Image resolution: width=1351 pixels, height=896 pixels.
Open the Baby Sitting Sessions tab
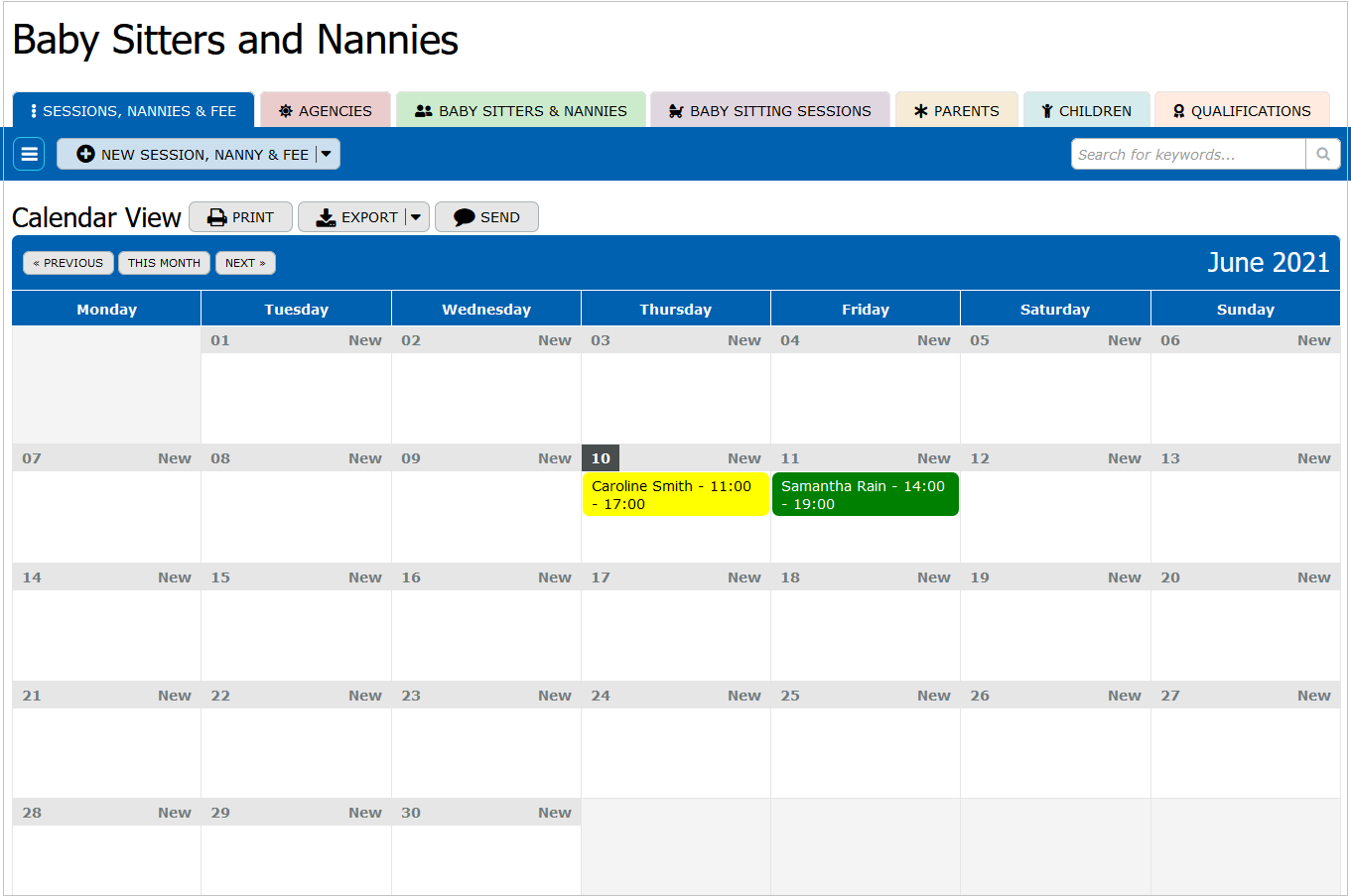tap(770, 111)
